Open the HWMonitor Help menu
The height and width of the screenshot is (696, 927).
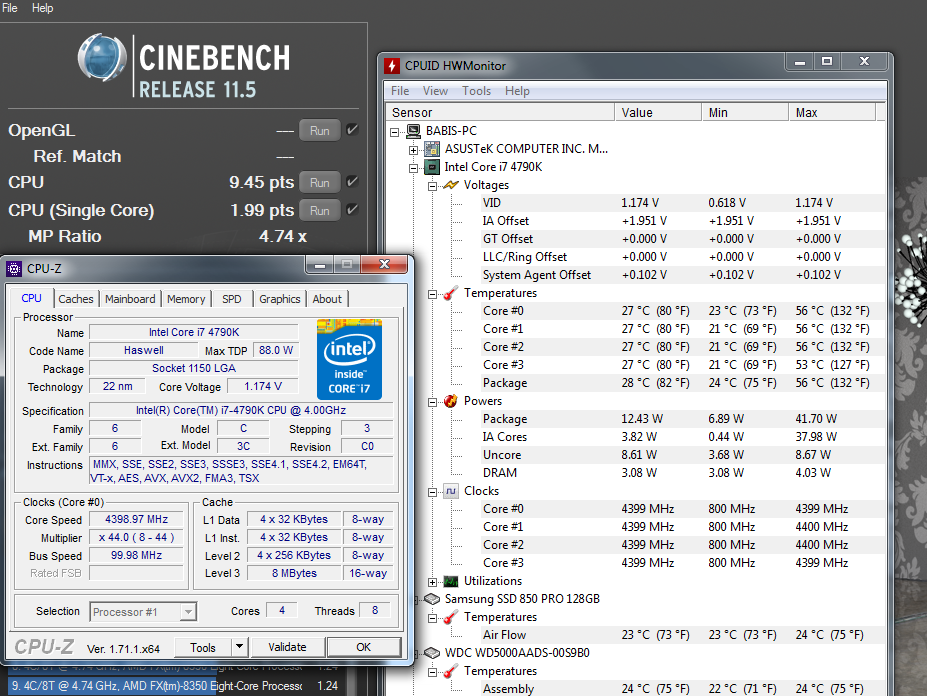pos(517,90)
